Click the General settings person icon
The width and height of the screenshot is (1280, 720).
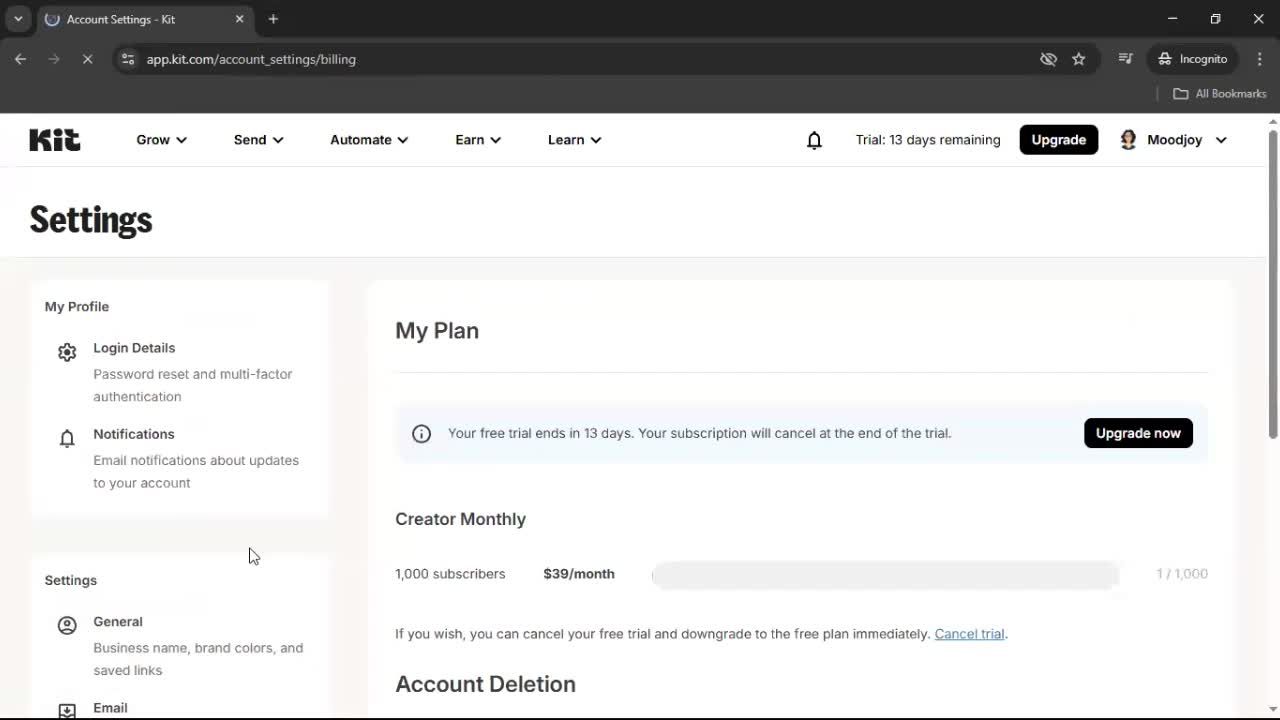coord(67,625)
